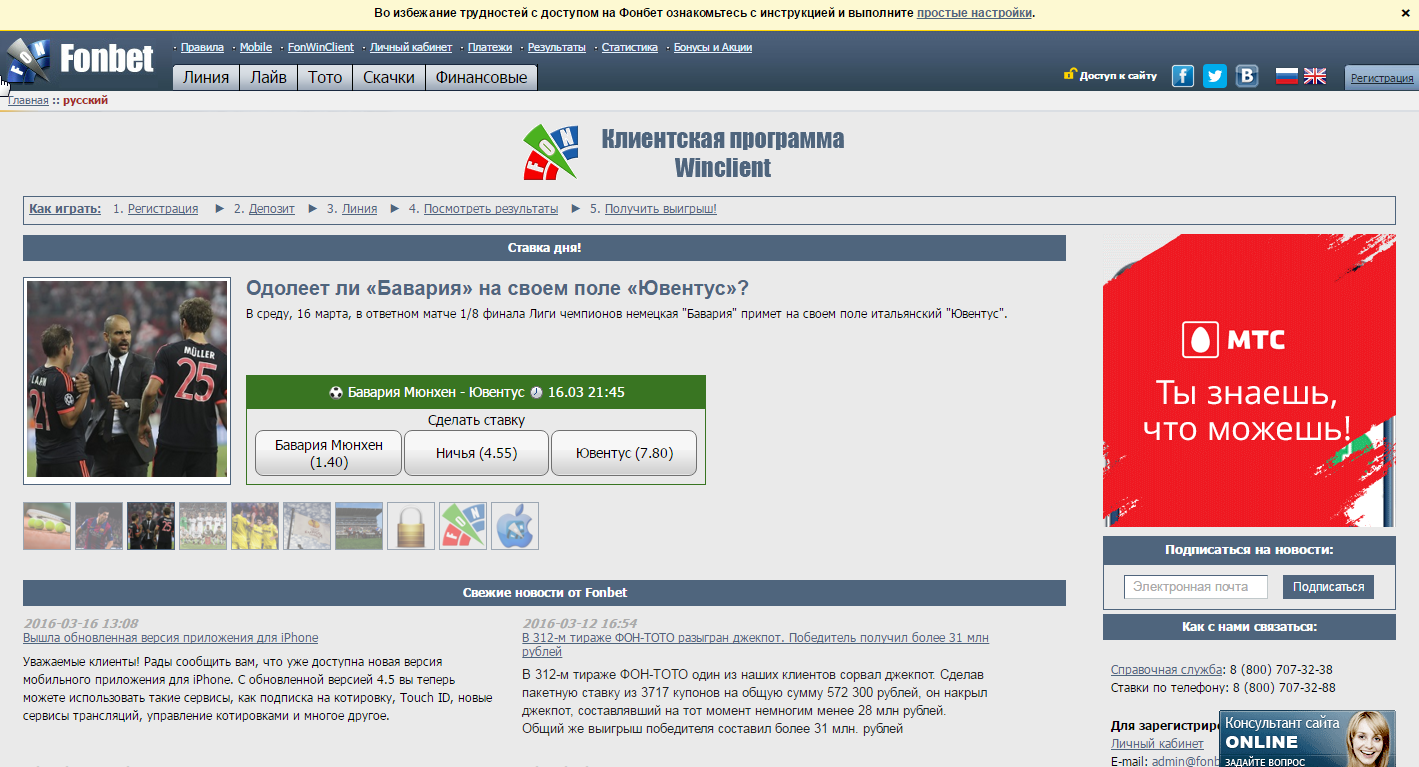Click the yellow unlocked padlock icon
Viewport: 1419px width, 767px height.
(1070, 74)
